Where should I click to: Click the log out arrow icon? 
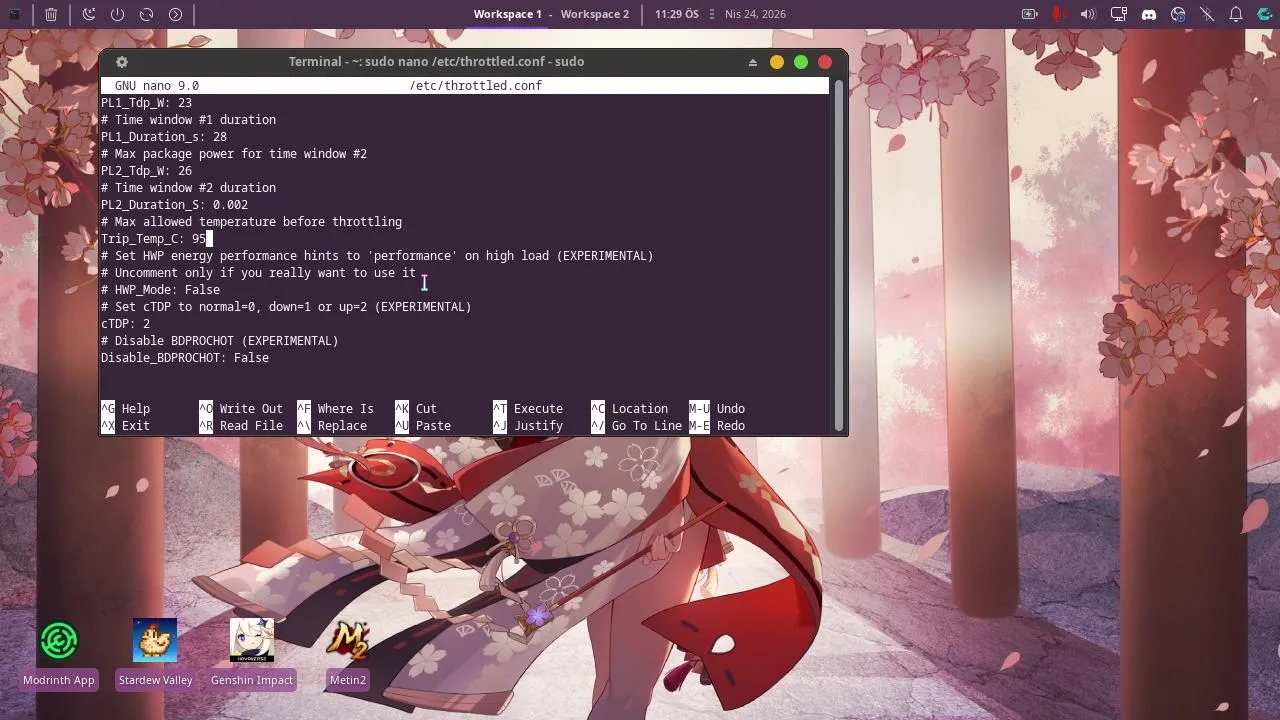(x=175, y=14)
